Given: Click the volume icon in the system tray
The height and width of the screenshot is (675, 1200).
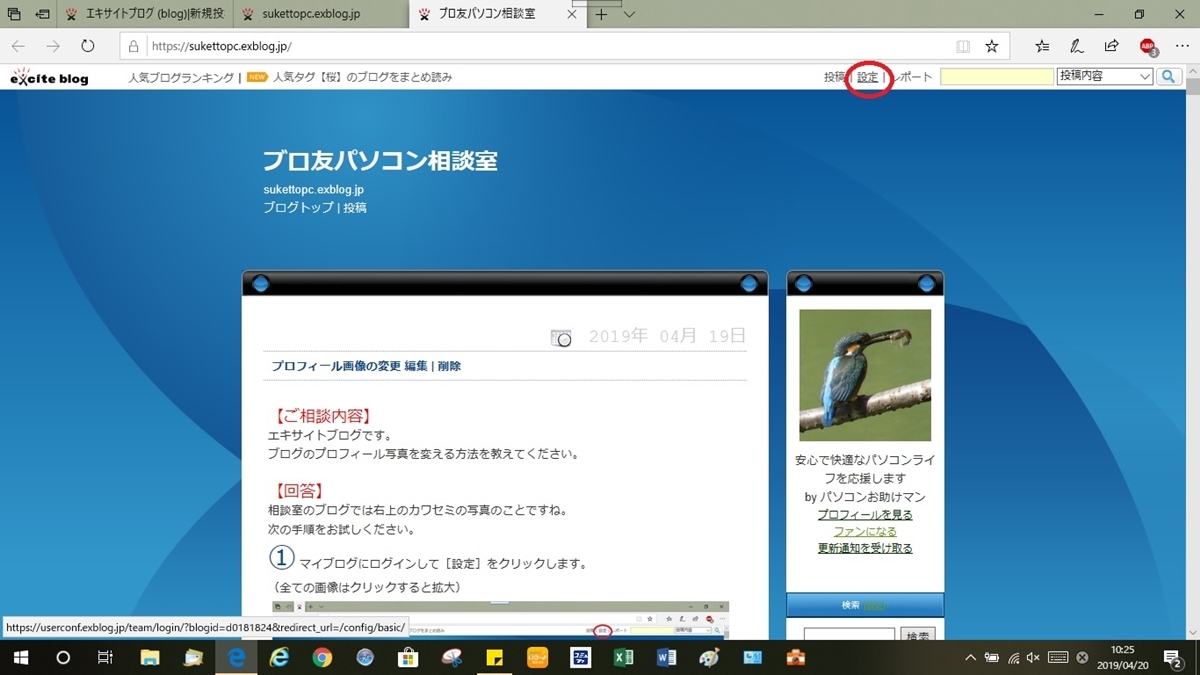Looking at the screenshot, I should 1035,658.
